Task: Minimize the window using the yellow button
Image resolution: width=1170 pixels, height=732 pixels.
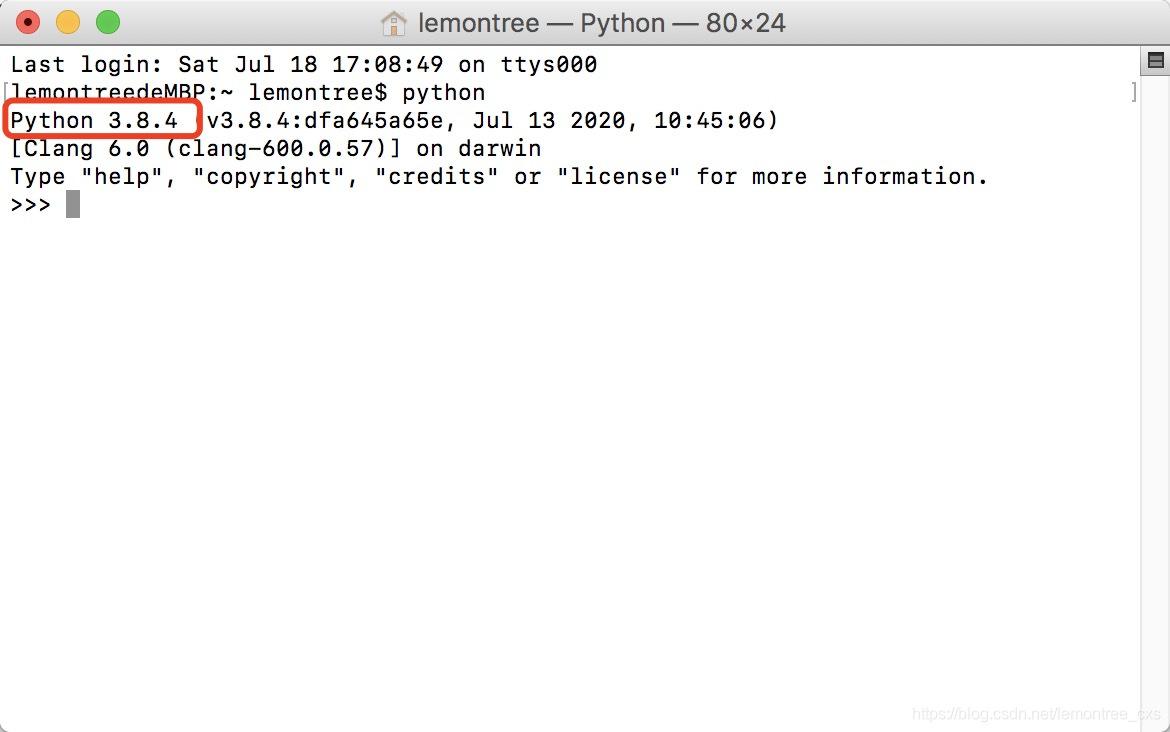Action: [x=67, y=22]
